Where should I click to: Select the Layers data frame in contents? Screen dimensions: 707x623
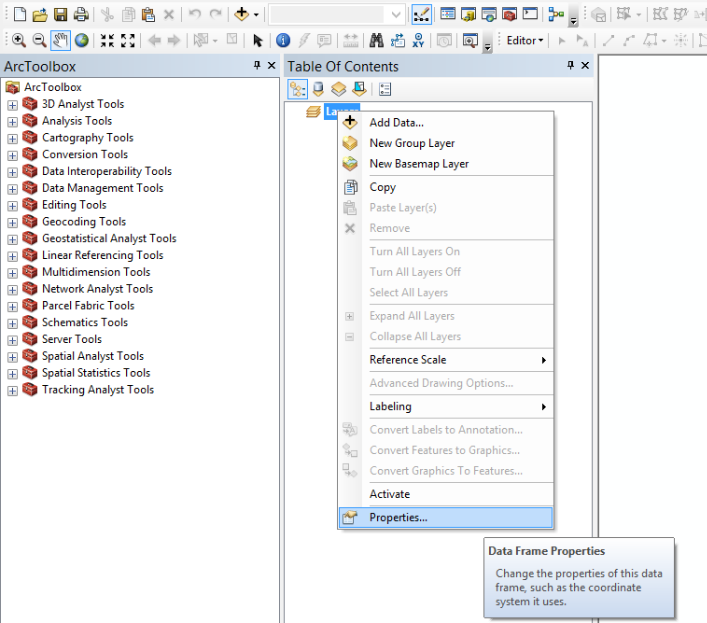pos(342,111)
